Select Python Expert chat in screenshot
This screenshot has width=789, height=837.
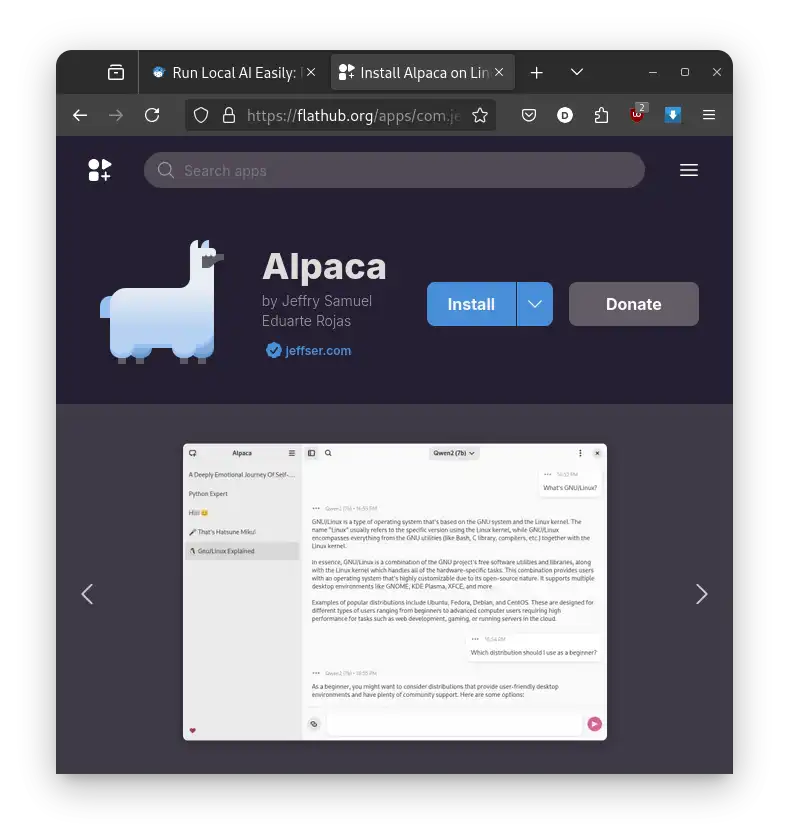pos(208,494)
